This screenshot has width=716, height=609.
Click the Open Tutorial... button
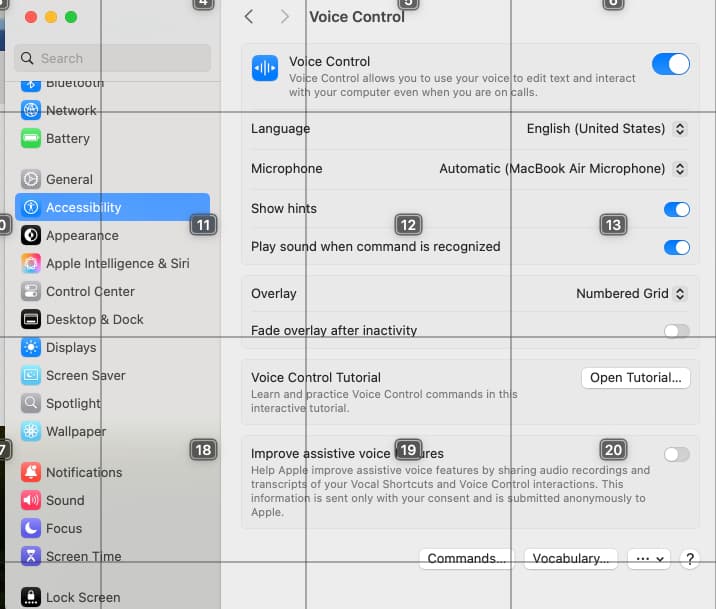click(x=636, y=378)
